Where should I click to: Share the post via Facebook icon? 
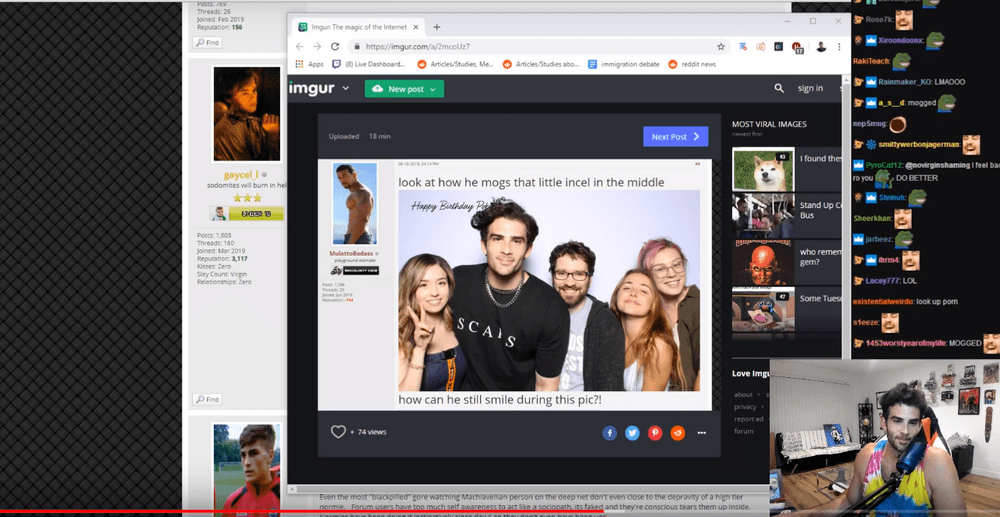(610, 433)
